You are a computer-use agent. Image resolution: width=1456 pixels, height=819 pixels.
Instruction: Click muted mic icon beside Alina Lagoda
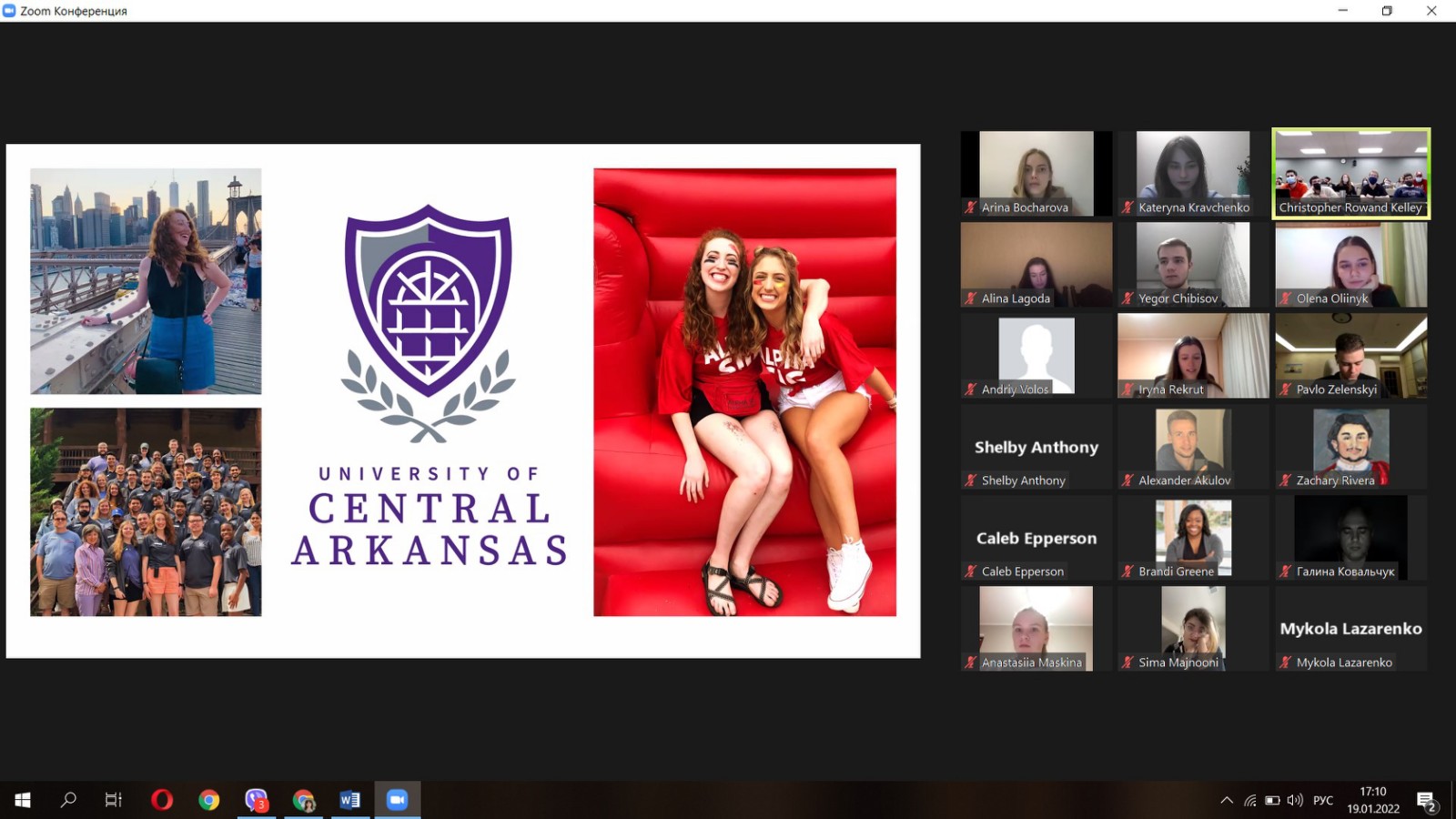pyautogui.click(x=971, y=298)
